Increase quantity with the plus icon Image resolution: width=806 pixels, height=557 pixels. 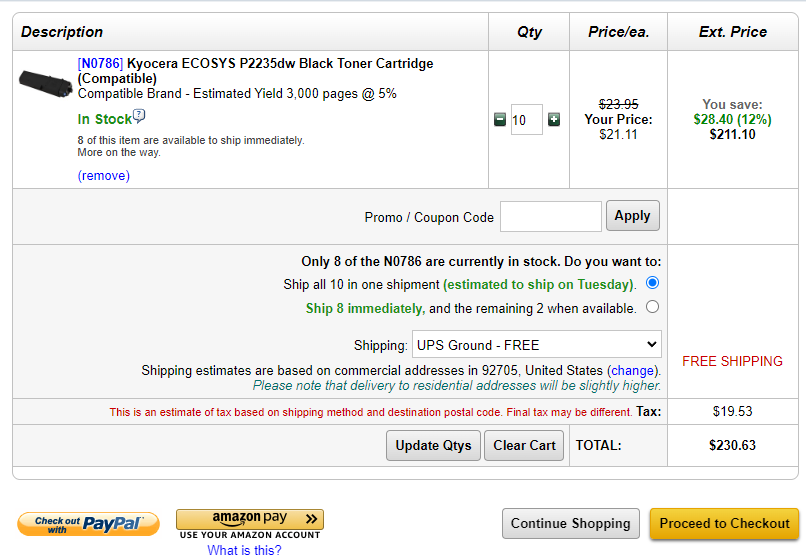pyautogui.click(x=554, y=120)
